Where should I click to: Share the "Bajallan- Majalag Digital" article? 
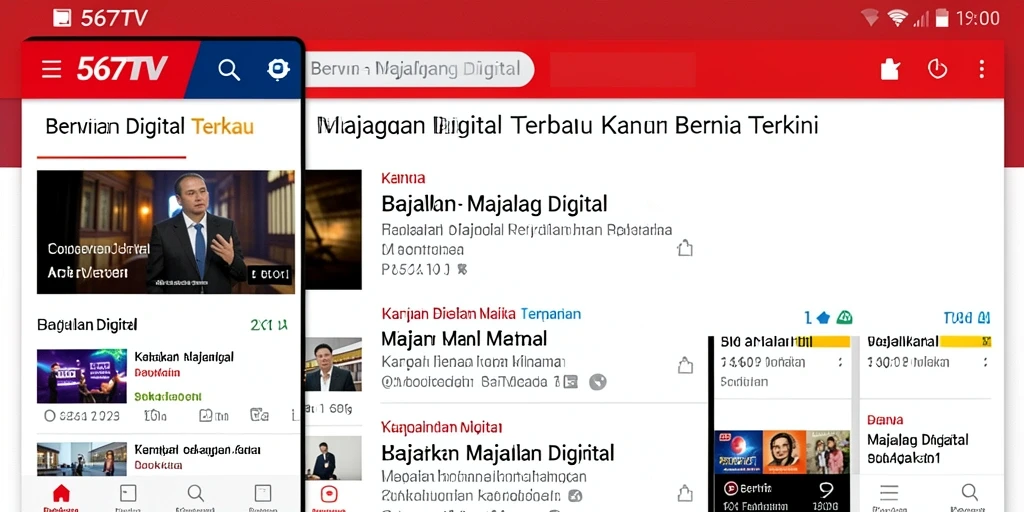tap(684, 248)
